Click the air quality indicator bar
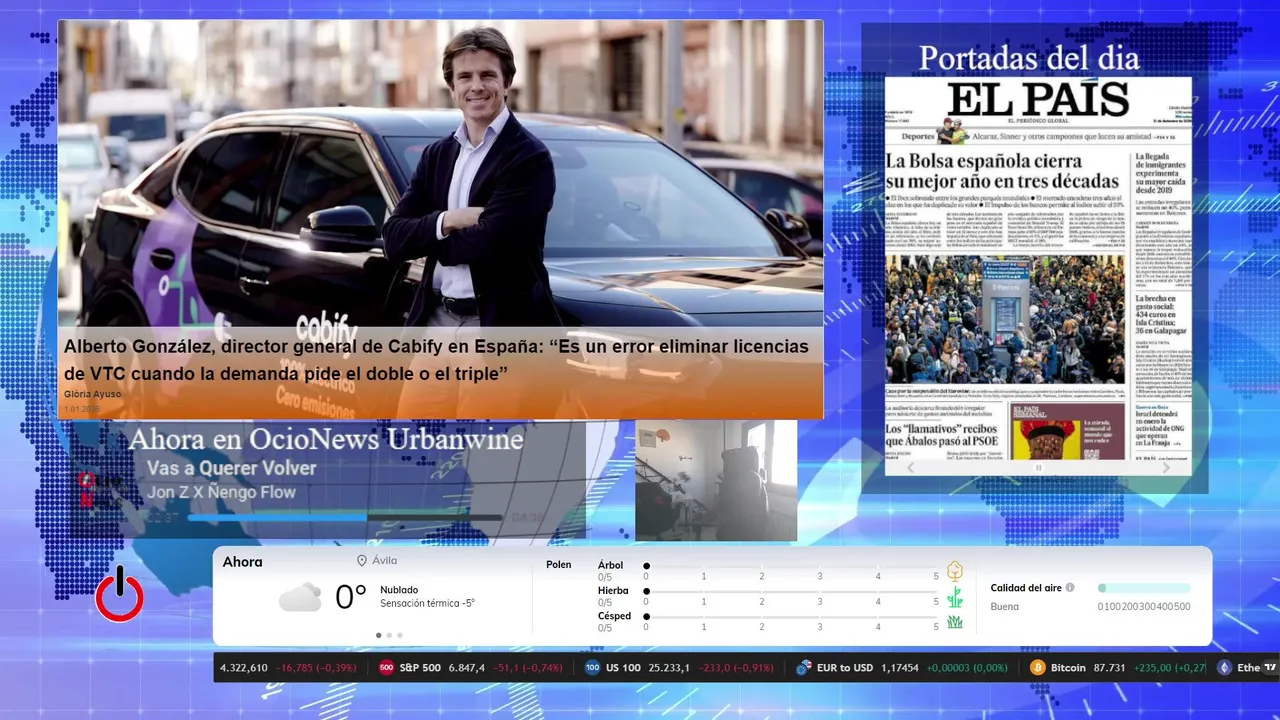This screenshot has height=720, width=1280. click(x=1144, y=588)
